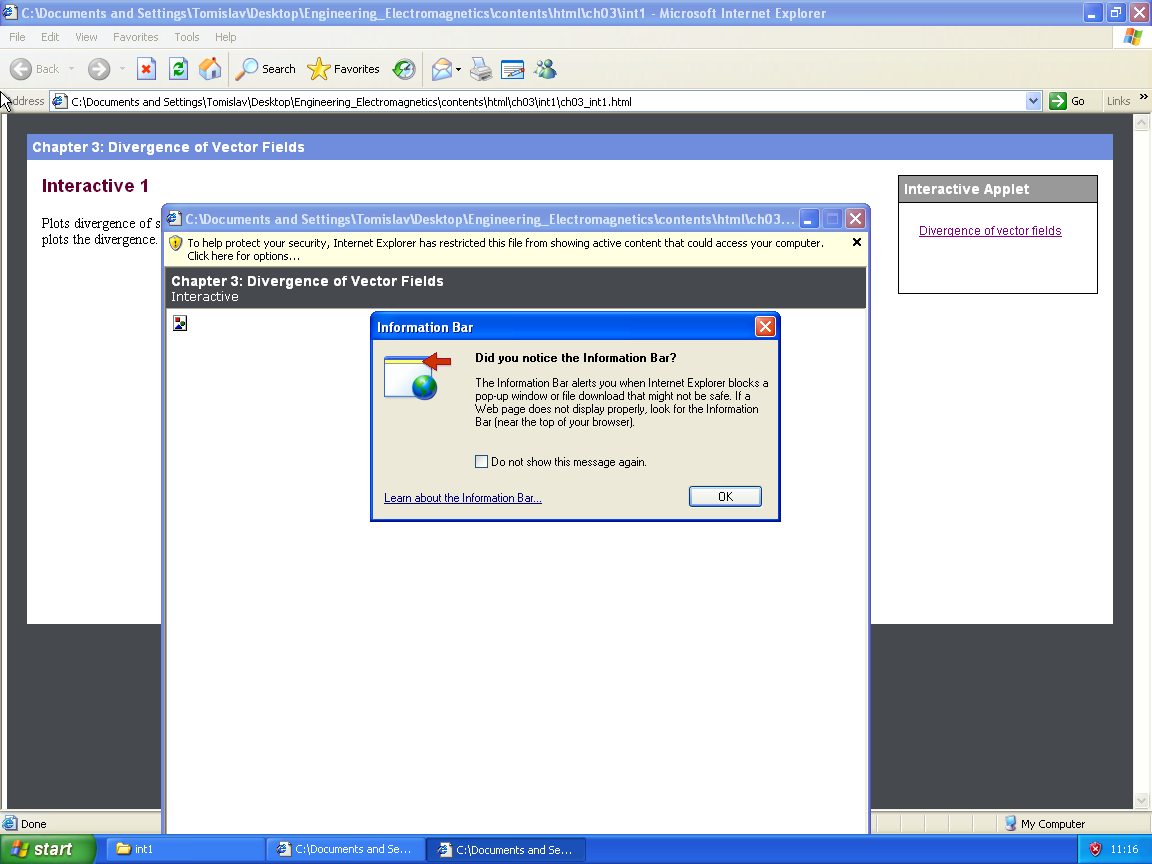Expand the Links toolbar chevron
Screen dimensions: 1152x864
coord(1143,97)
